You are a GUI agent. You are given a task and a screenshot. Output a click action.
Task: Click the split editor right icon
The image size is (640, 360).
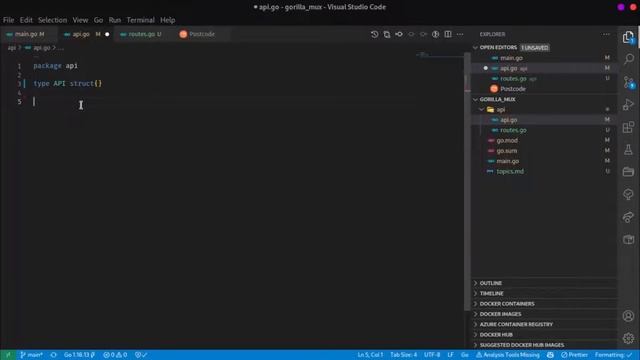[448, 34]
